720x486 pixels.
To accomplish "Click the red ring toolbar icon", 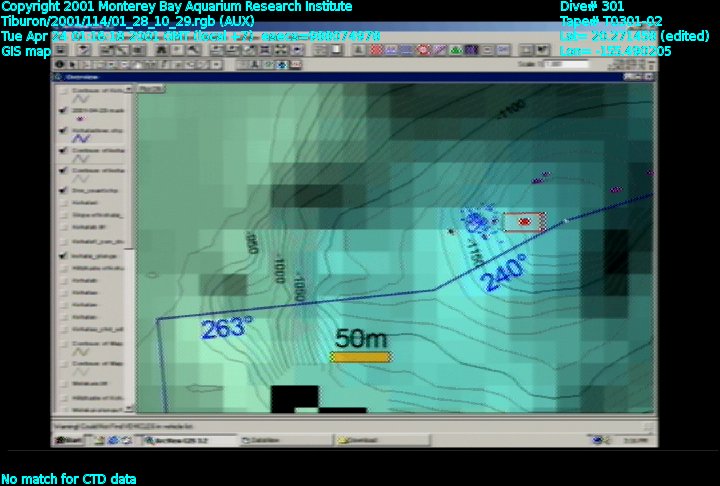I will click(x=423, y=50).
